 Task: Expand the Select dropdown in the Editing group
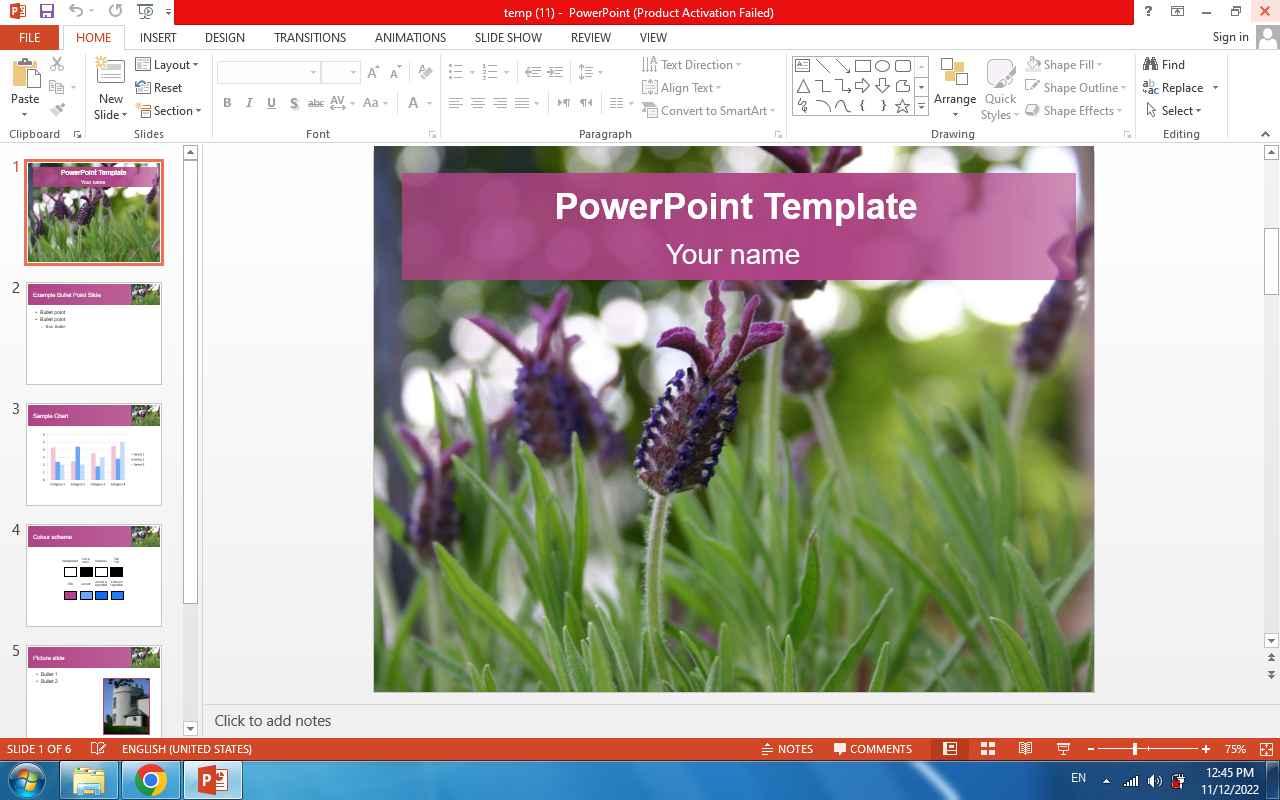tap(1174, 111)
